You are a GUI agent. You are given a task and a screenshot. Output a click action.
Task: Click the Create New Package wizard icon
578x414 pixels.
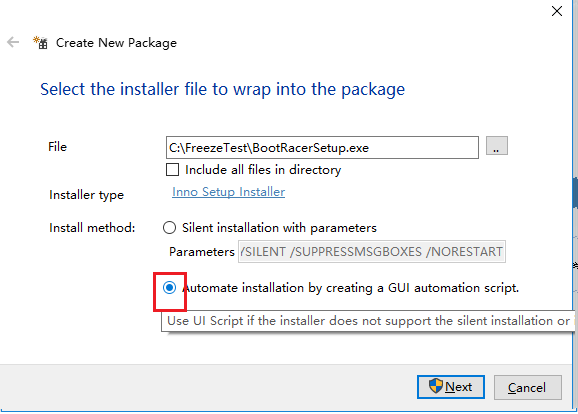[41, 42]
